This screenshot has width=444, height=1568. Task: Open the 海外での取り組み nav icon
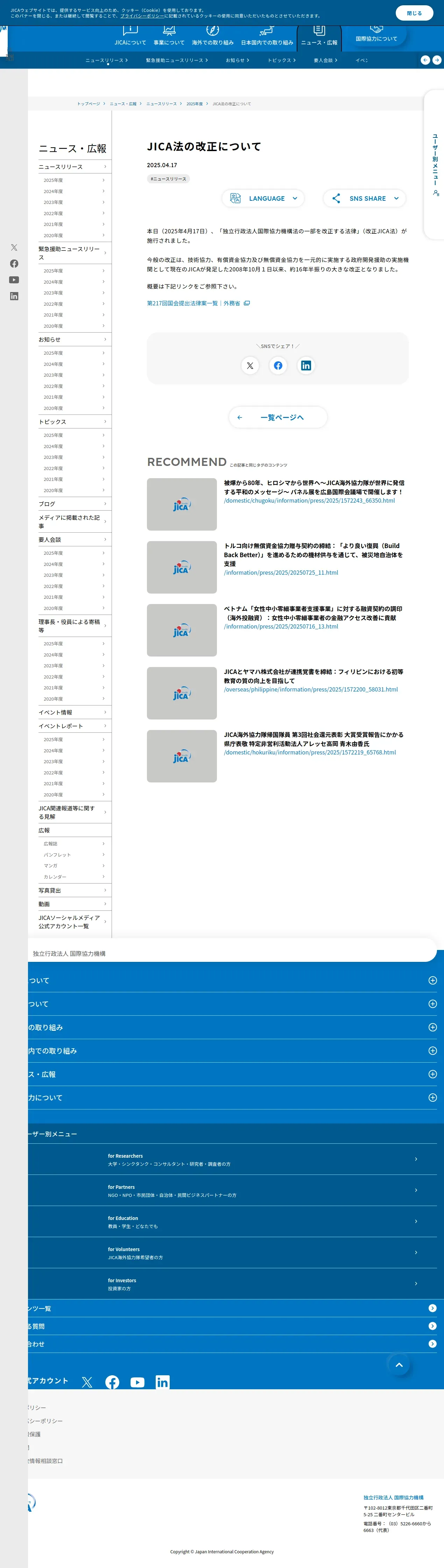point(213,35)
